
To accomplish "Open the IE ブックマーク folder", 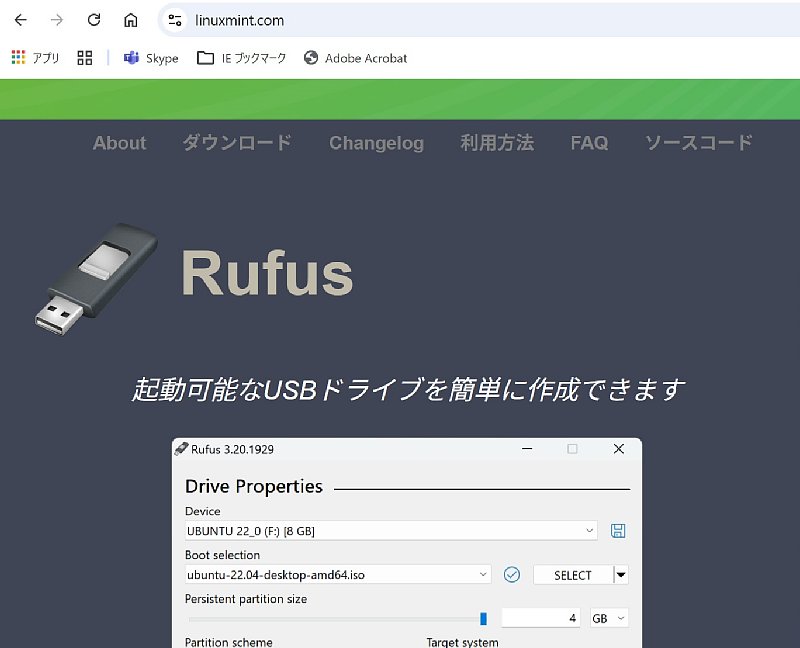I will 241,58.
